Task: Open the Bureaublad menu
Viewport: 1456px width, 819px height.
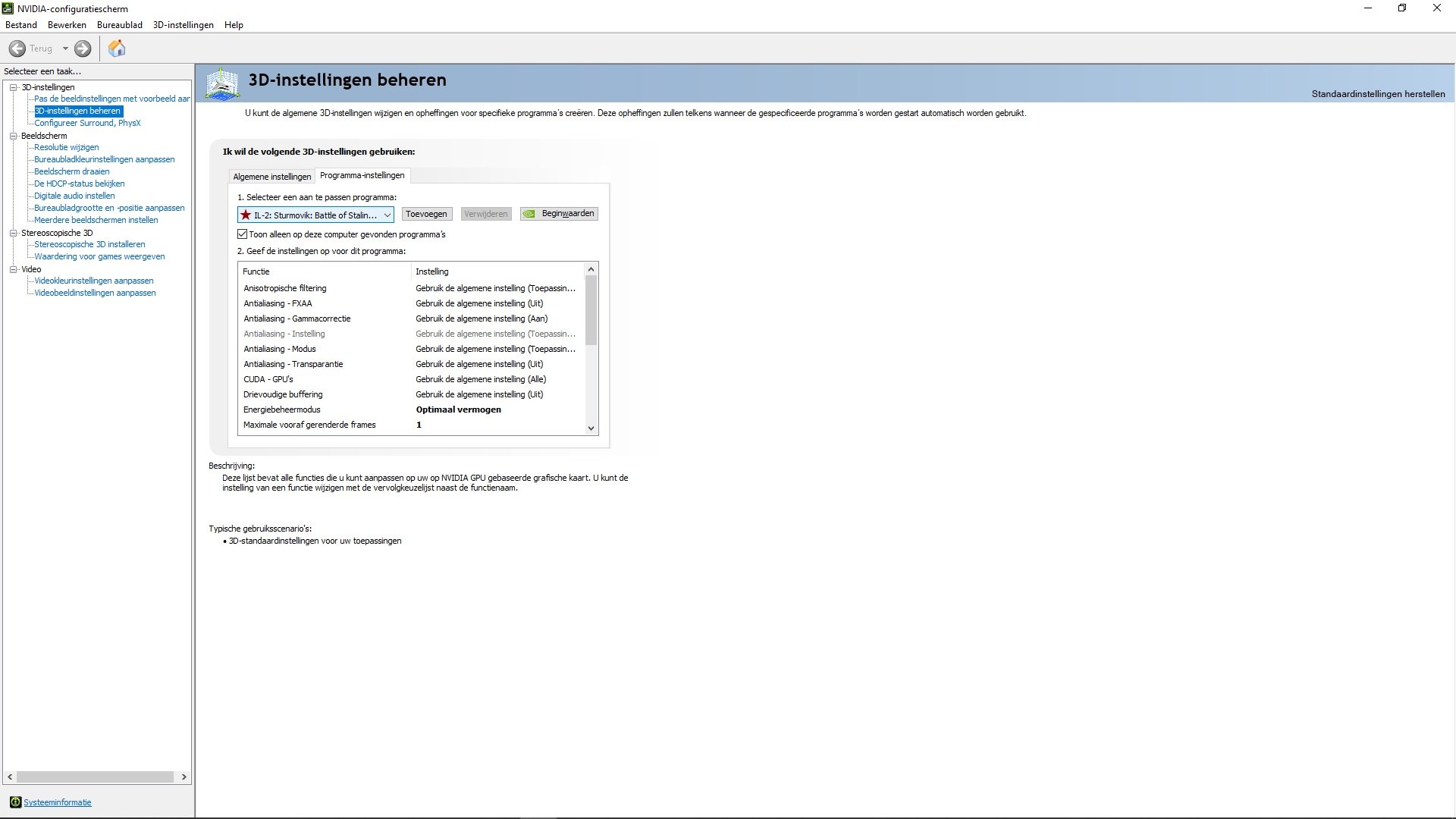Action: coord(119,25)
